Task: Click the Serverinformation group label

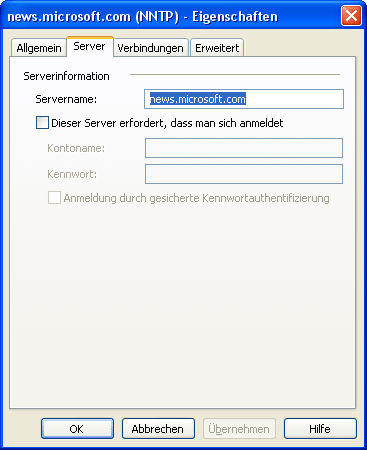Action: click(66, 76)
